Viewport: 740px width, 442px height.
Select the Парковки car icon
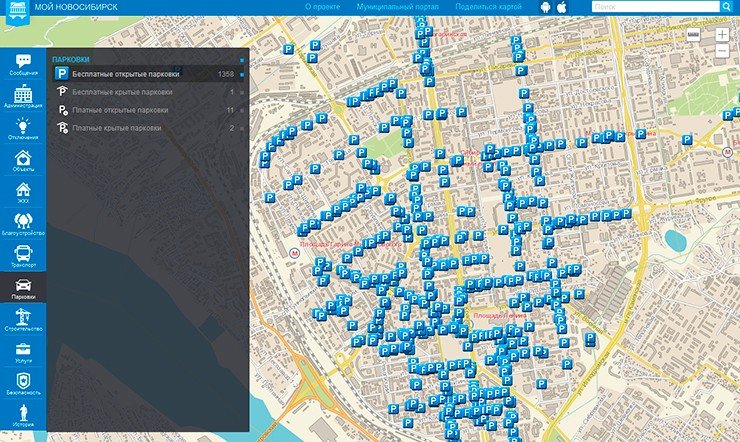click(23, 288)
